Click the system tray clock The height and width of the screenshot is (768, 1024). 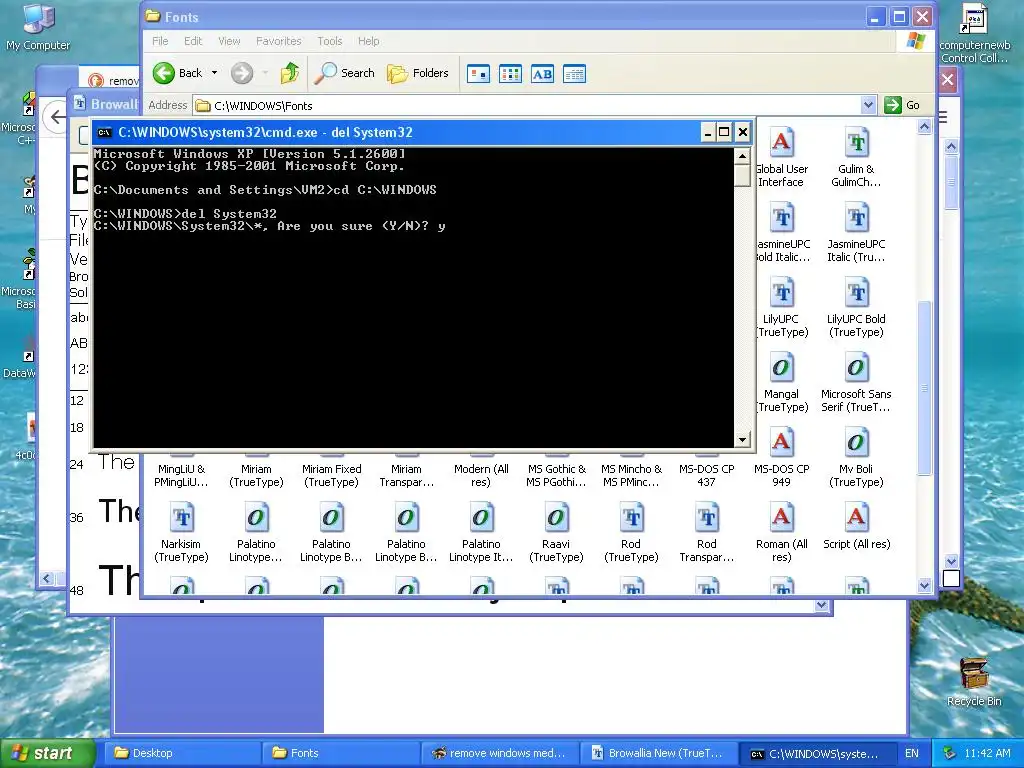tap(987, 753)
